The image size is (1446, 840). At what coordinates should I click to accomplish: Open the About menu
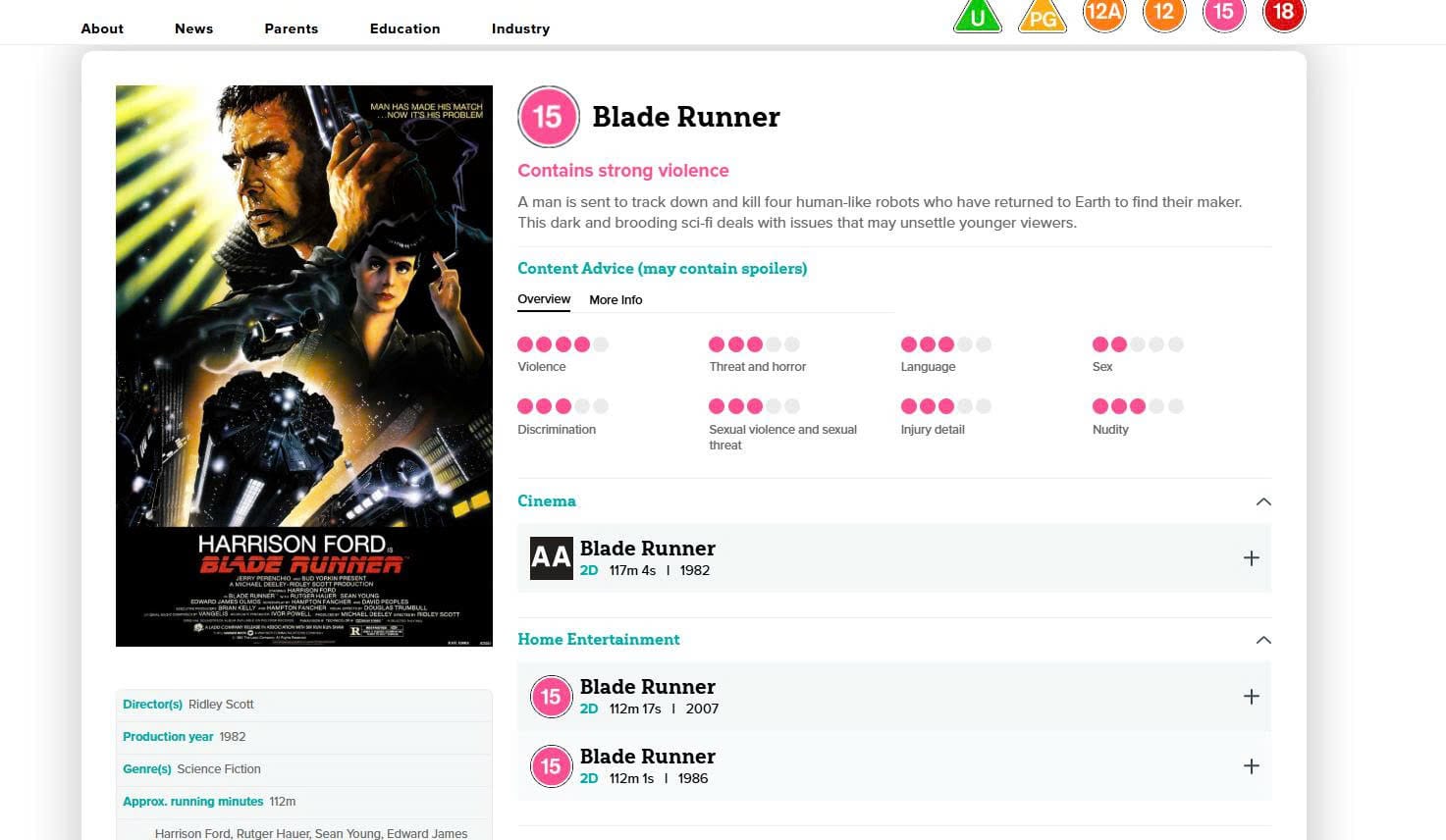click(x=102, y=28)
